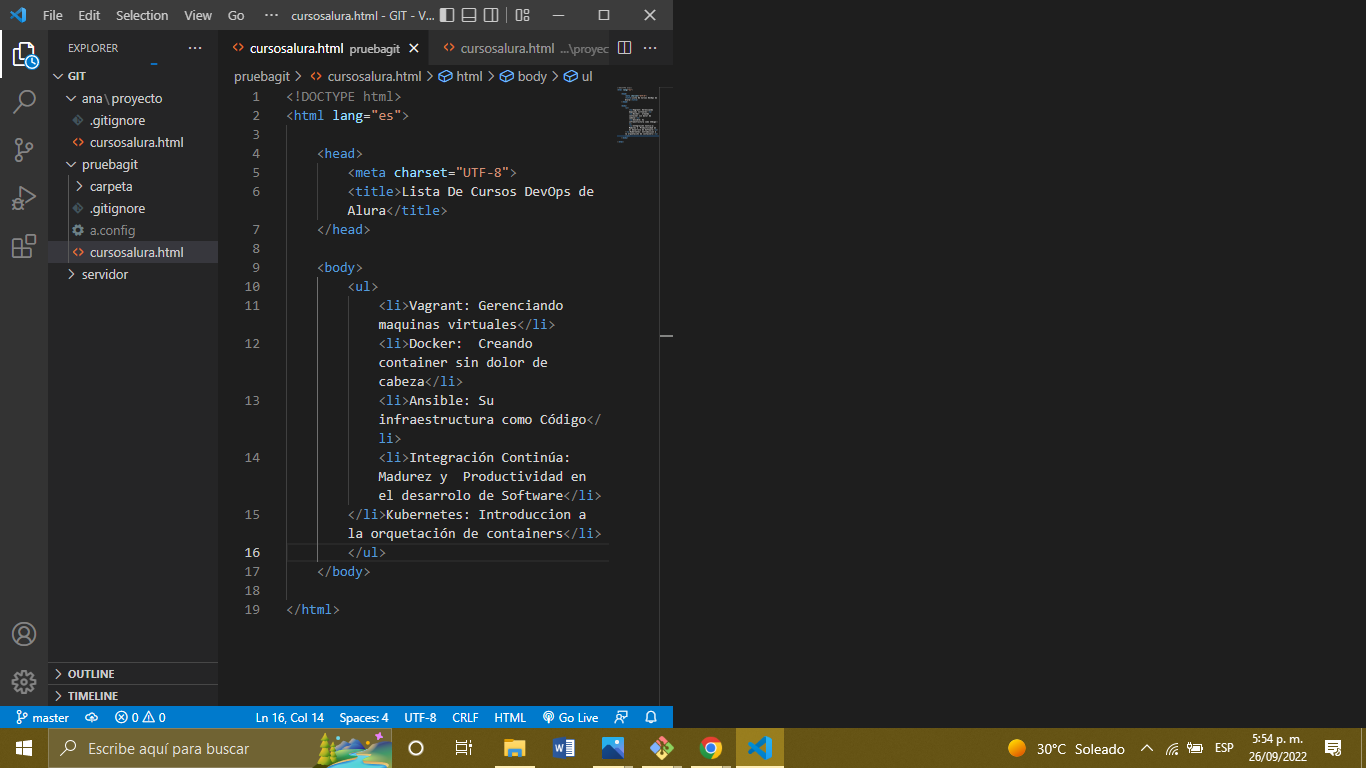The image size is (1366, 768).
Task: Collapse the pruebagit folder
Action: tap(133, 164)
